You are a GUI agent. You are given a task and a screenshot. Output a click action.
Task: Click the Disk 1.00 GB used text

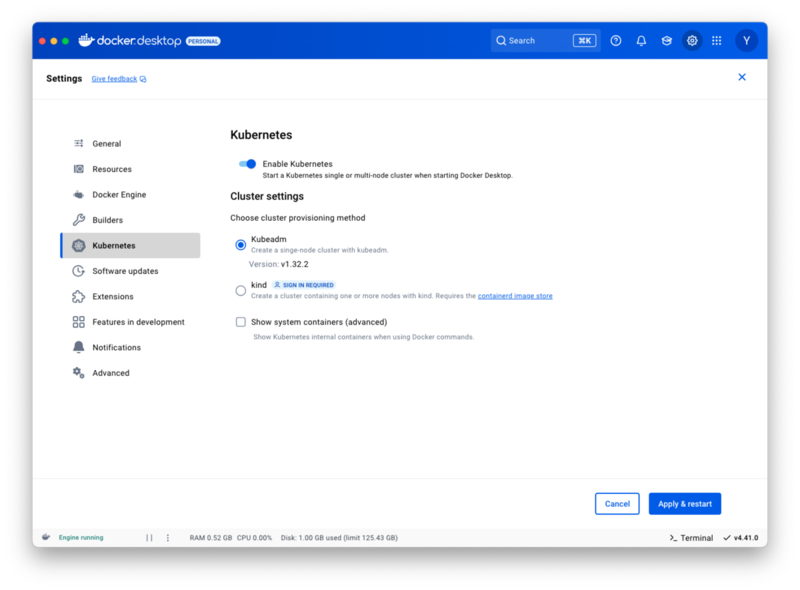point(339,538)
